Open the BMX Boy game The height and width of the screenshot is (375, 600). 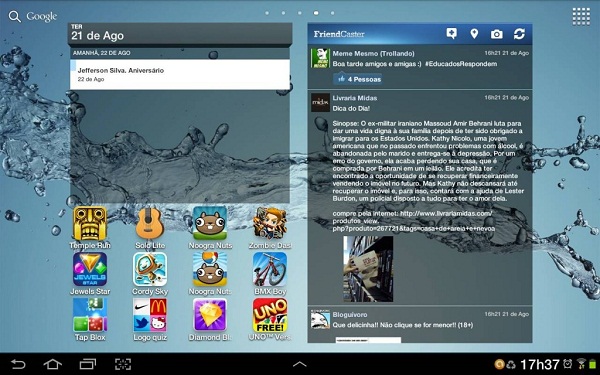[270, 274]
